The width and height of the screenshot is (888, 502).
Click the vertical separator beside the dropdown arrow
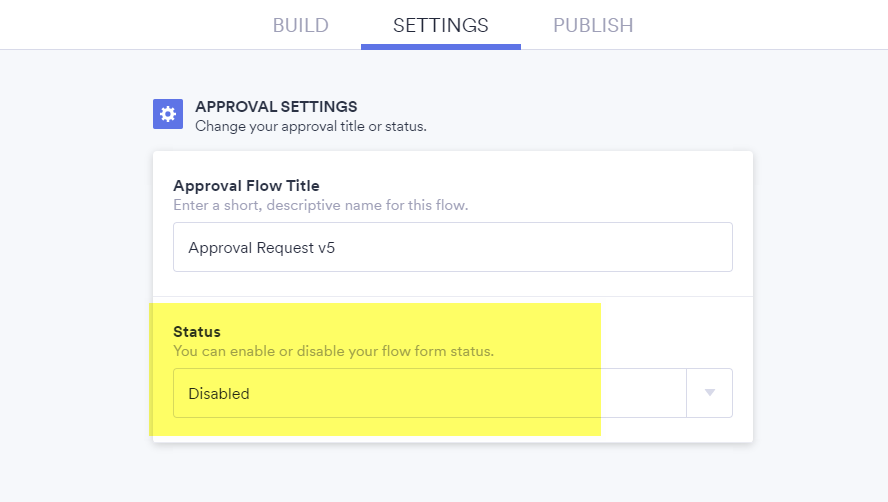687,393
